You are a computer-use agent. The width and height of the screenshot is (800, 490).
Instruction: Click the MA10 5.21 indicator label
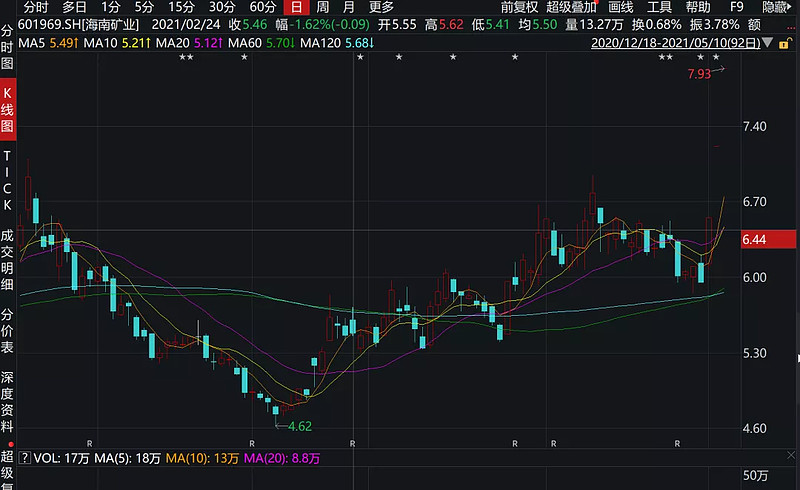point(117,43)
